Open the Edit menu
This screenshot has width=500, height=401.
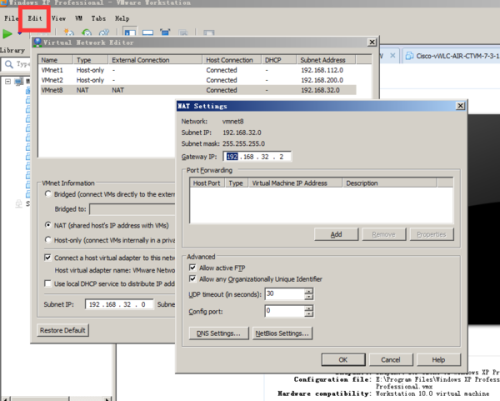[35, 18]
